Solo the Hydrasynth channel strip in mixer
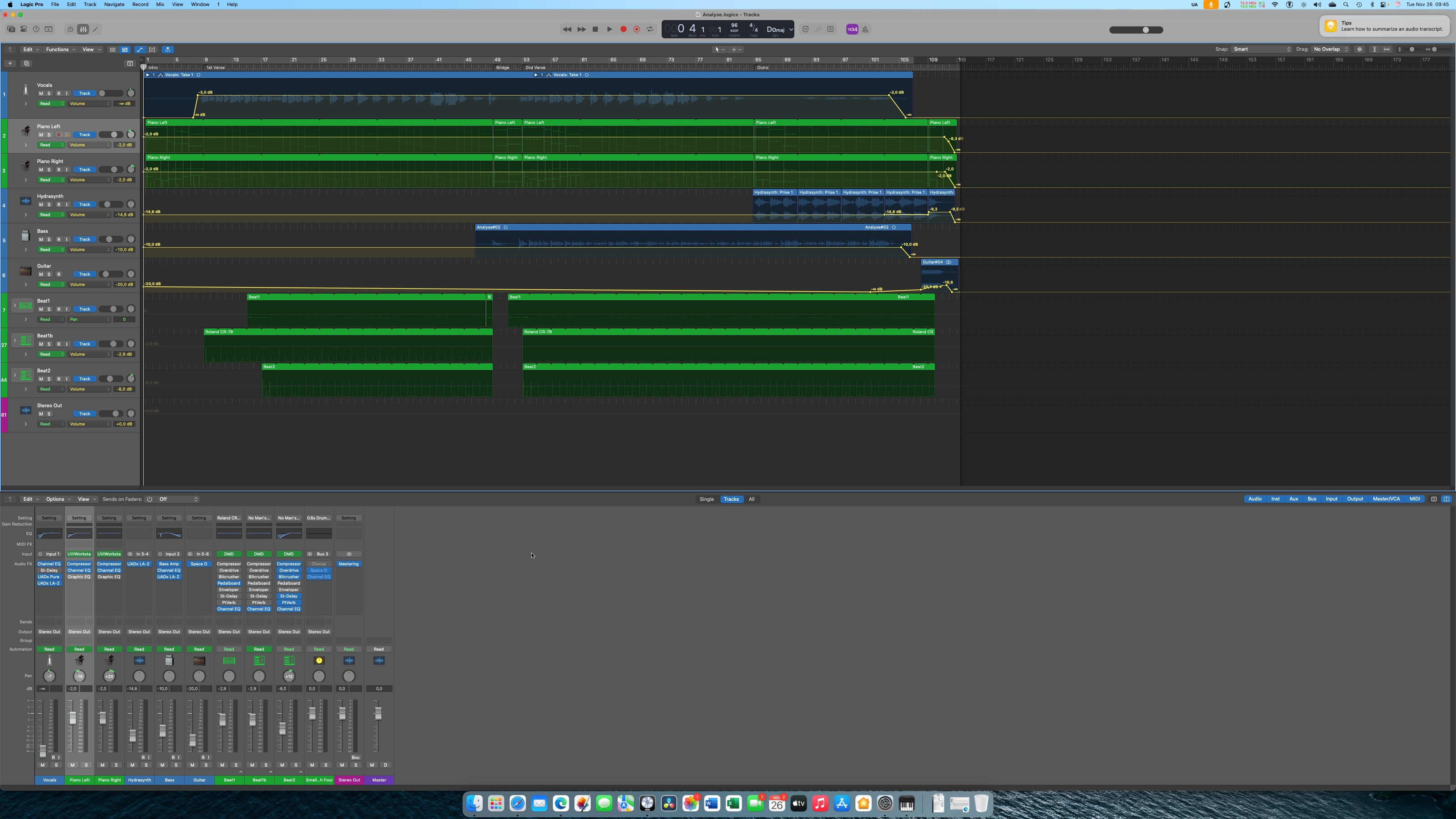This screenshot has width=1456, height=819. click(146, 765)
